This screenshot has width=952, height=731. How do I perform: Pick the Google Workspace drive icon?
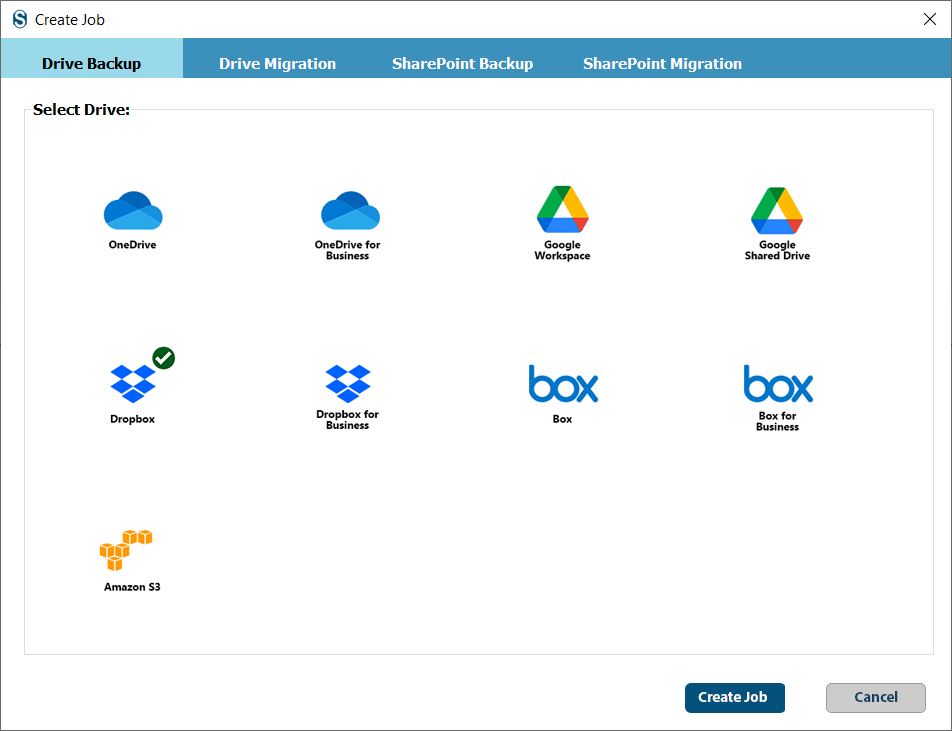tap(562, 209)
